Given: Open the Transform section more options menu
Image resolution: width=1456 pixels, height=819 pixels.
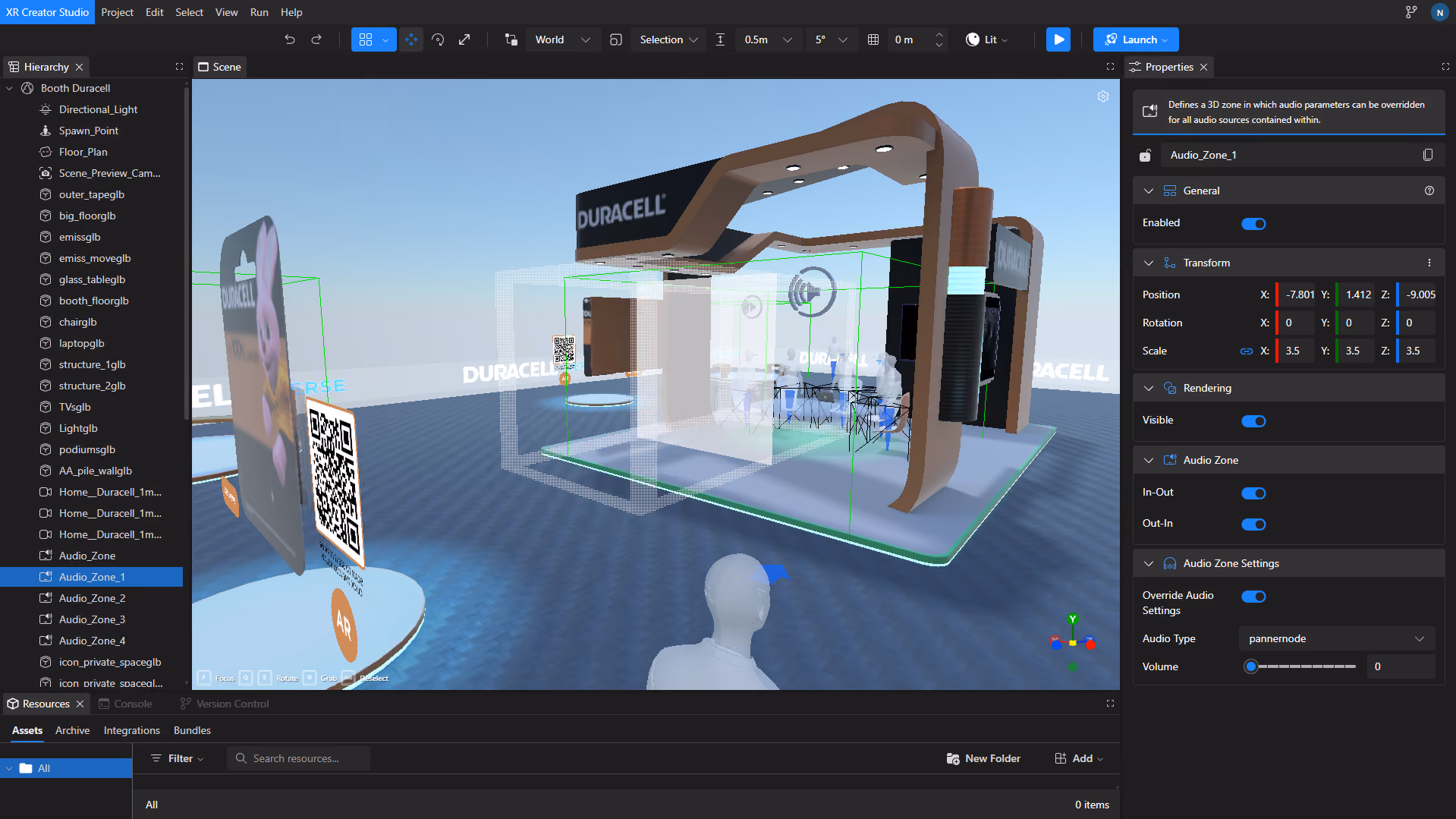Looking at the screenshot, I should tap(1429, 263).
